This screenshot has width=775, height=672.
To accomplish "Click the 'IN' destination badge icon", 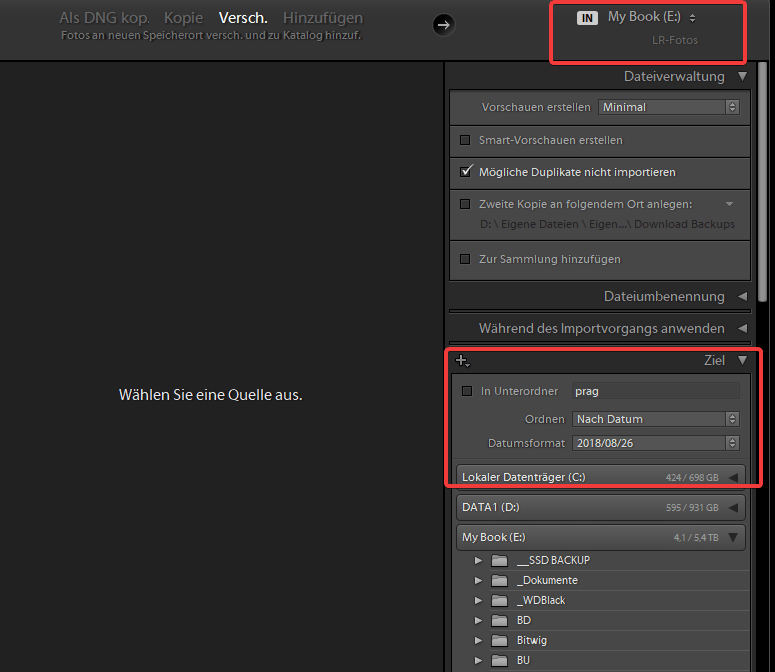I will (x=587, y=18).
